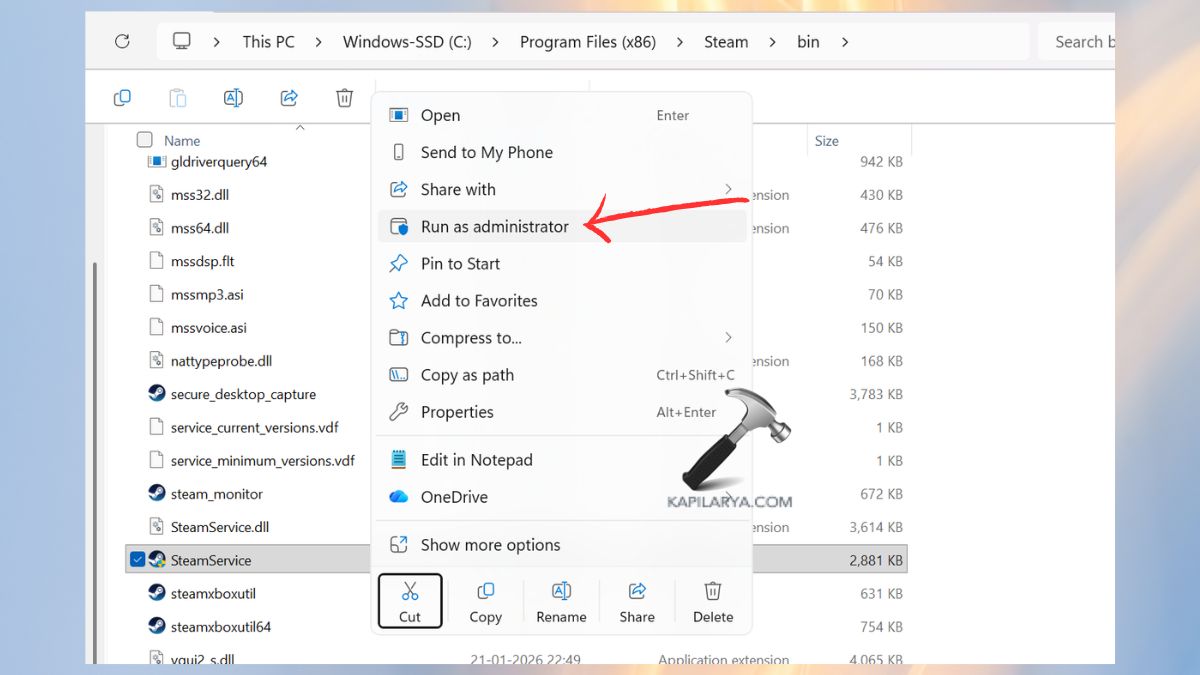Click Show more options entry

(490, 545)
